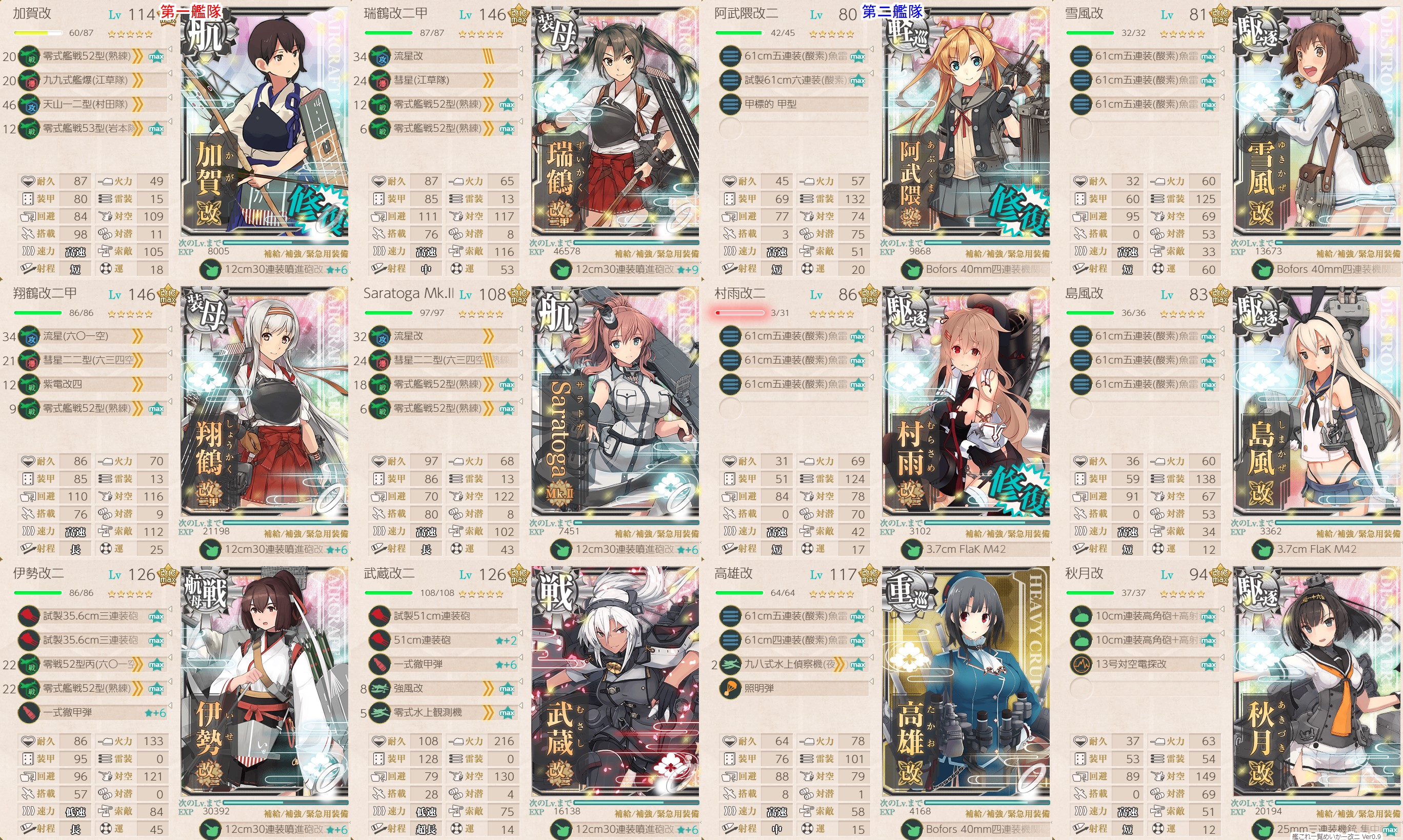Click the green AA gun icon for 3.7cm FlaK M42 on 島風改
Image resolution: width=1403 pixels, height=840 pixels.
click(1262, 549)
